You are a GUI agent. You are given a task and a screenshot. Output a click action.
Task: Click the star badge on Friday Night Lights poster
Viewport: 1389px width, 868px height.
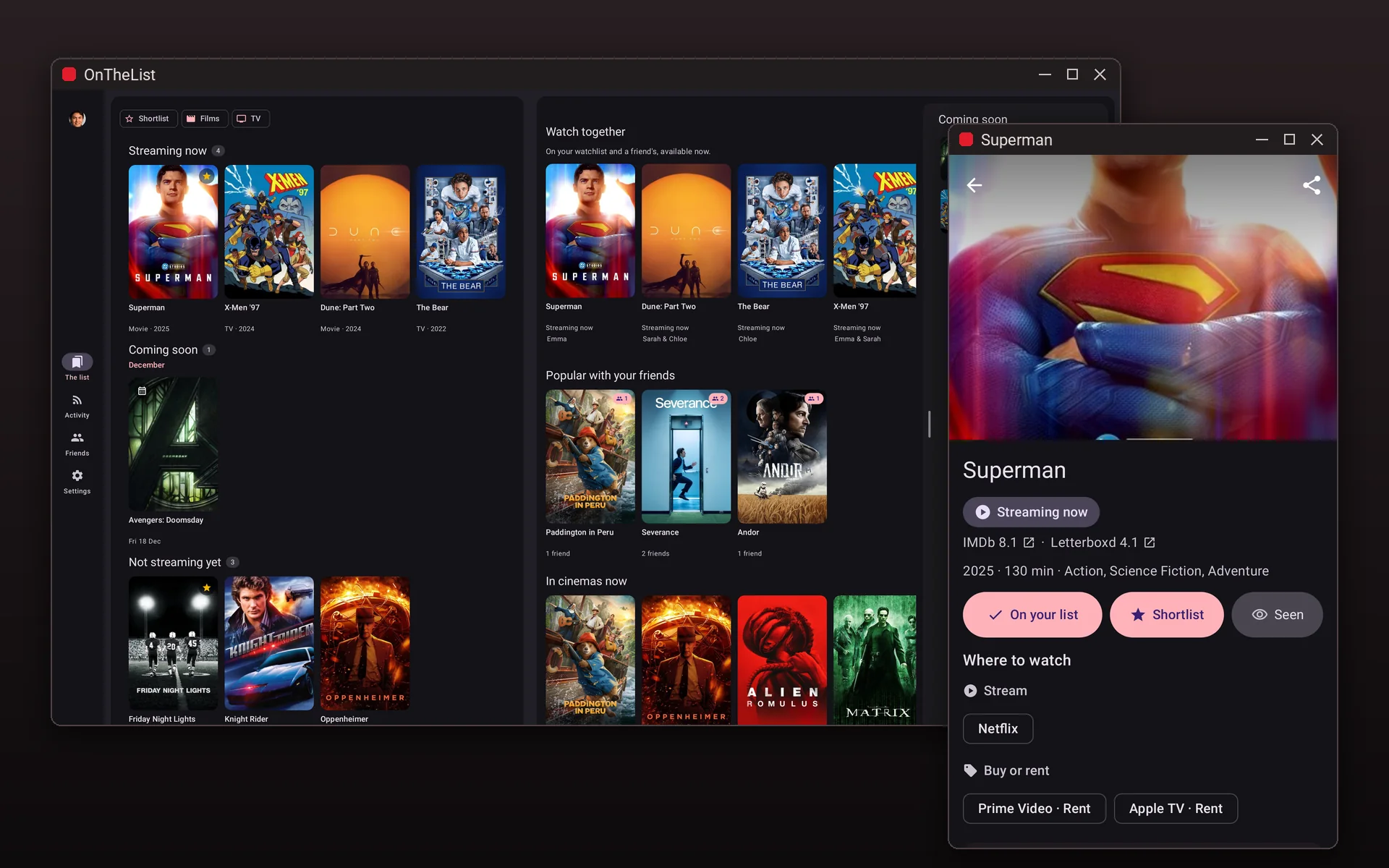tap(207, 587)
